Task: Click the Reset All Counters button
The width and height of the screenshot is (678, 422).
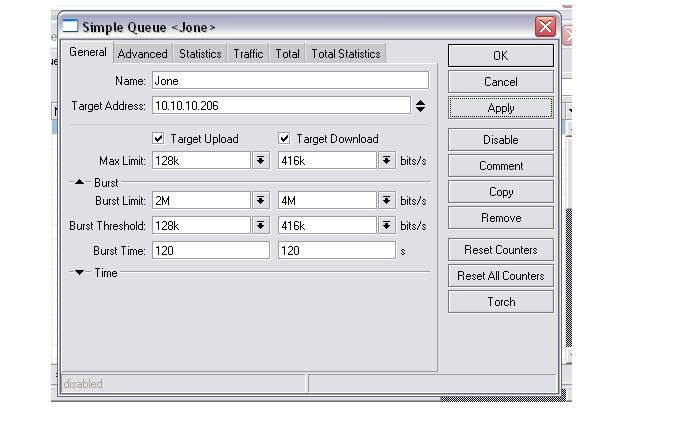Action: click(501, 275)
